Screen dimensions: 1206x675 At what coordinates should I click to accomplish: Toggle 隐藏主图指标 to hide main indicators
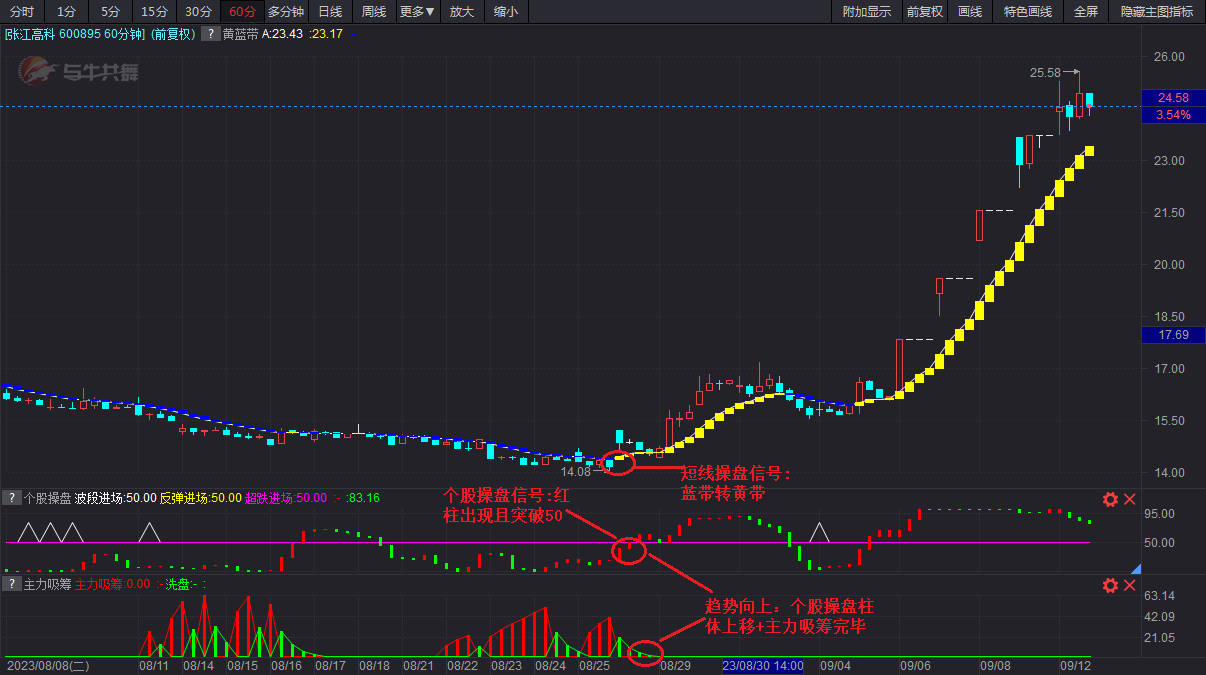(1157, 12)
